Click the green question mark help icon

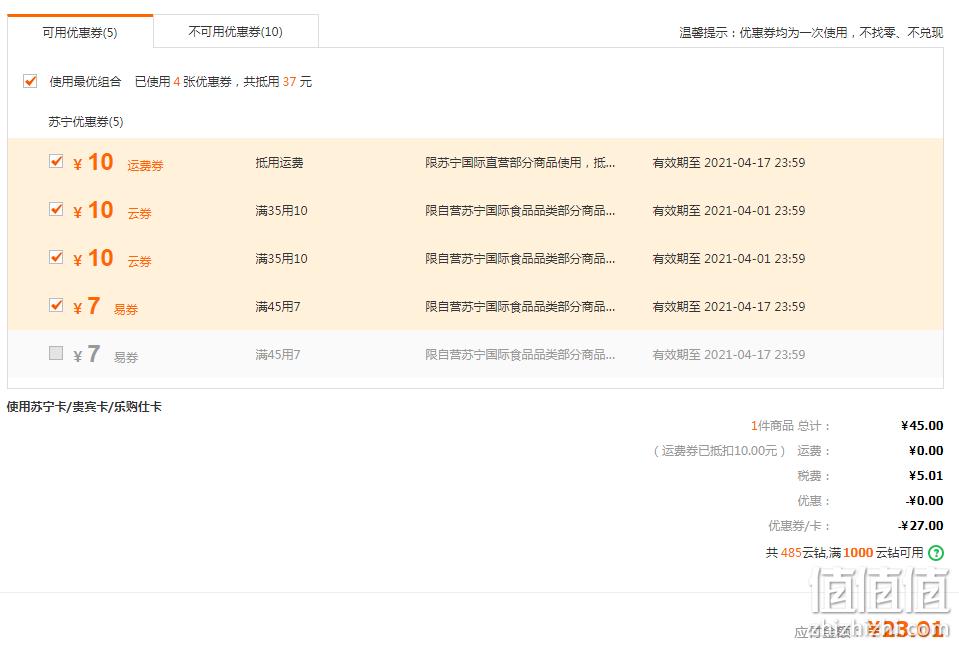(936, 553)
